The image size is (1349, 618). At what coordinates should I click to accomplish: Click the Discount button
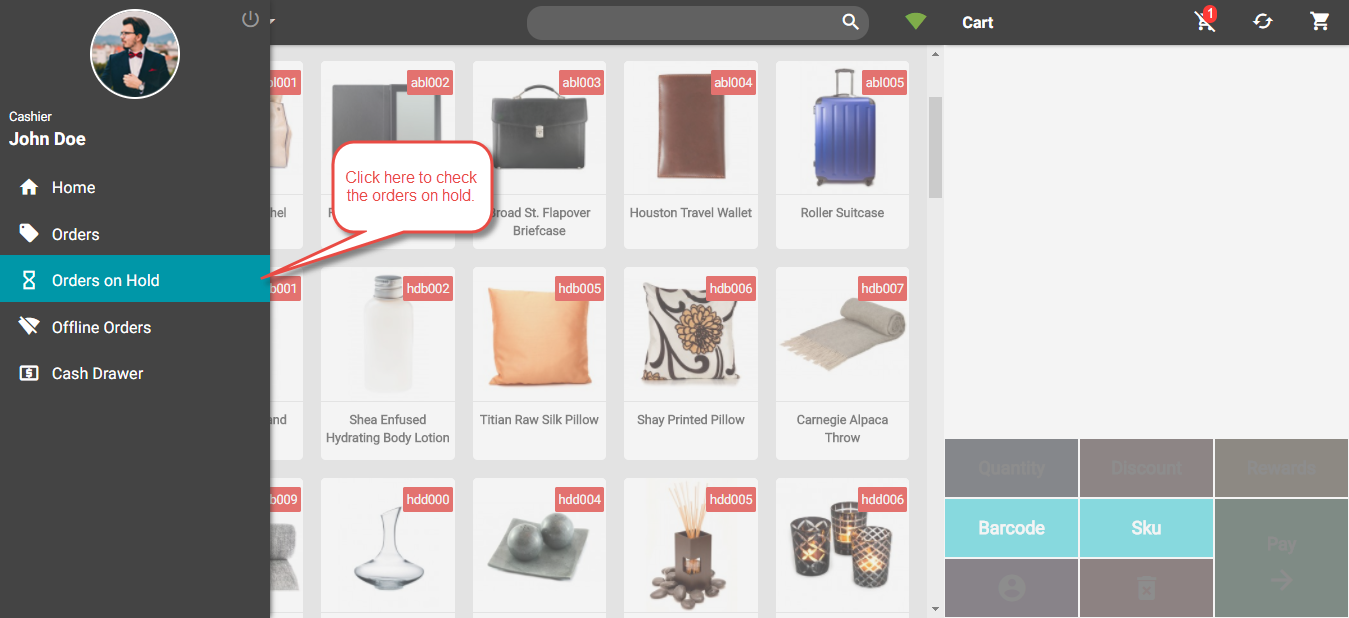[x=1146, y=468]
